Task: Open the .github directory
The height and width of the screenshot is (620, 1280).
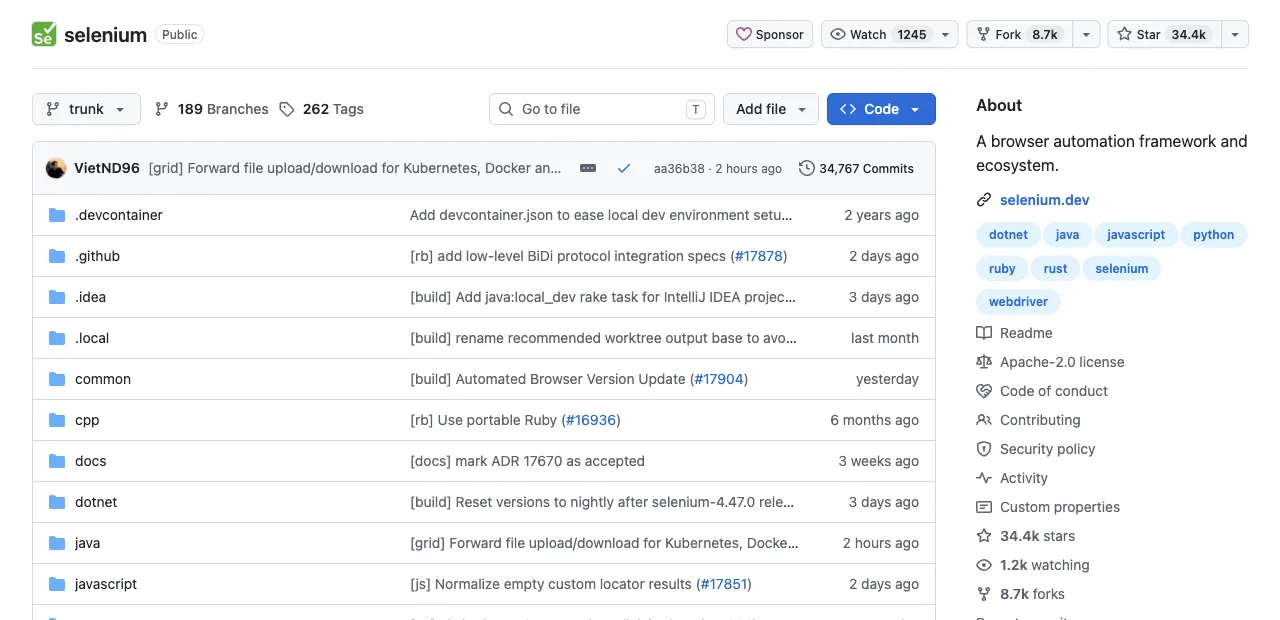Action: [x=97, y=256]
